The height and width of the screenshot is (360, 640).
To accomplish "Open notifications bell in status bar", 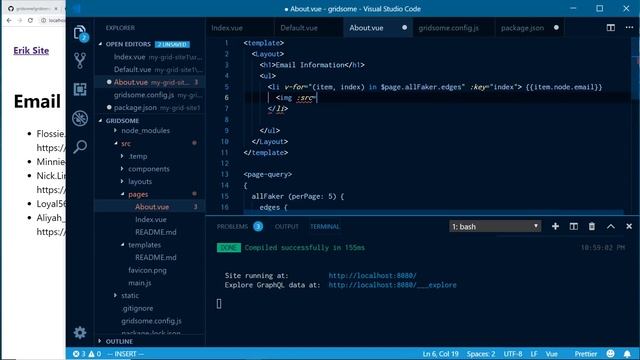I will [x=627, y=353].
